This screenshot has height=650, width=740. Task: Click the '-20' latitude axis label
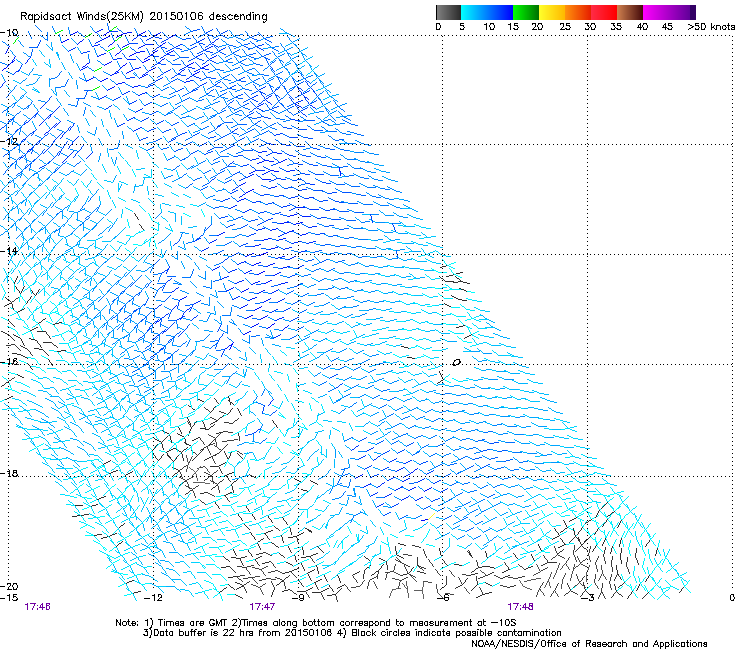click(x=9, y=586)
